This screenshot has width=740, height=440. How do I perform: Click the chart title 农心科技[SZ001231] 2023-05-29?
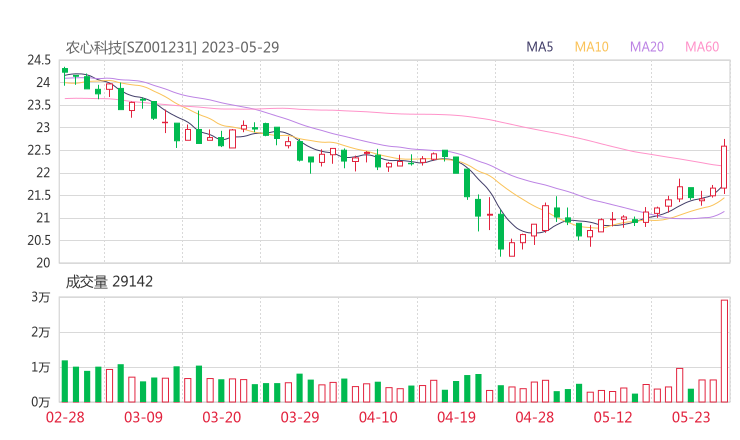click(x=172, y=48)
